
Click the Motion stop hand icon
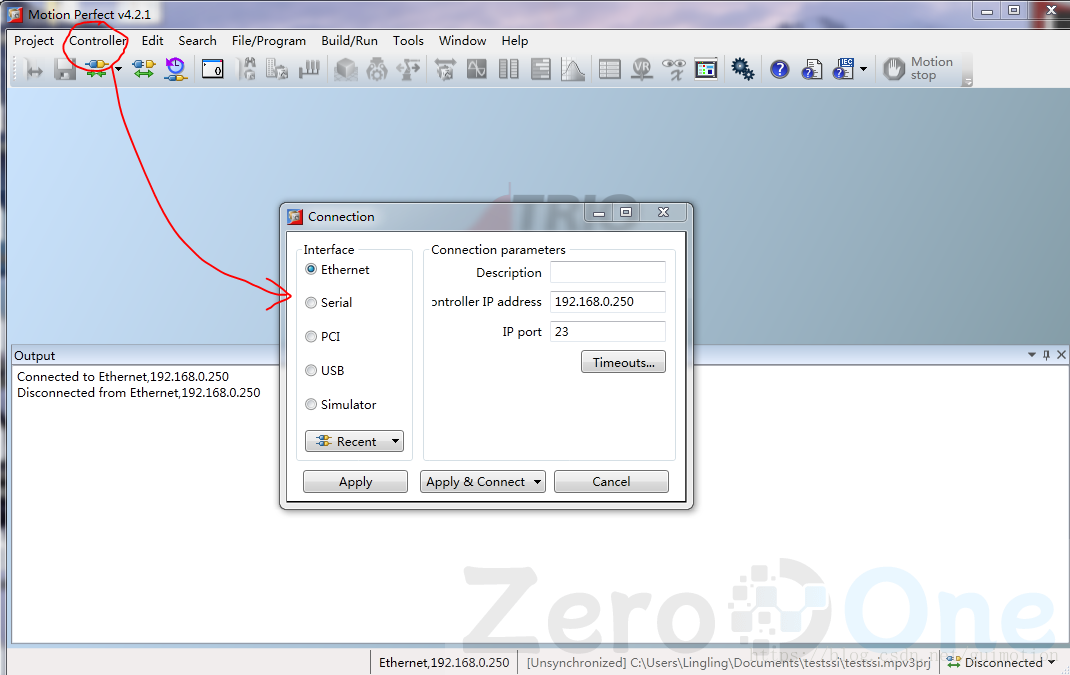(x=894, y=69)
